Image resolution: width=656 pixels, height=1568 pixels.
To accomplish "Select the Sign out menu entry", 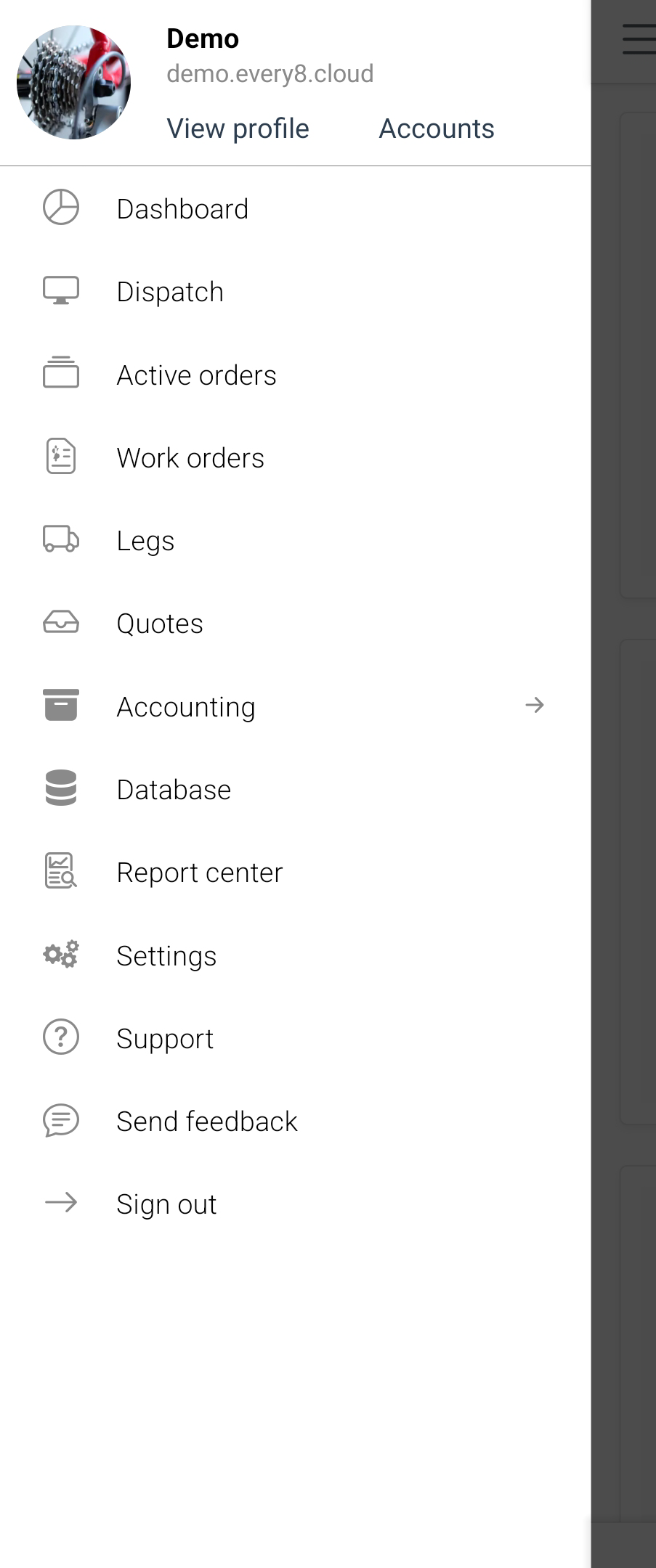I will point(167,1204).
